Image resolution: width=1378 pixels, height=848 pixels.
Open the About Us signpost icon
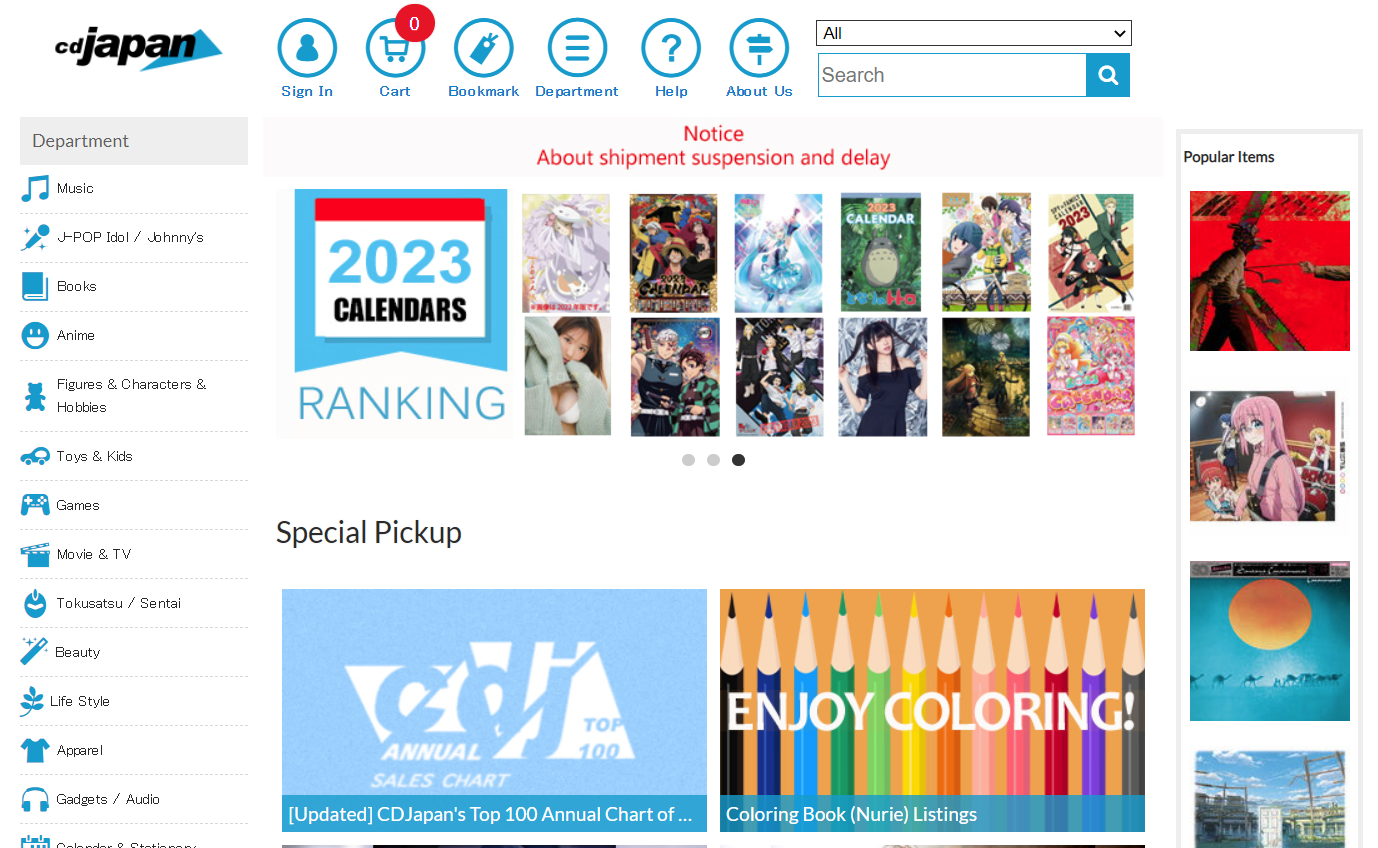coord(759,48)
